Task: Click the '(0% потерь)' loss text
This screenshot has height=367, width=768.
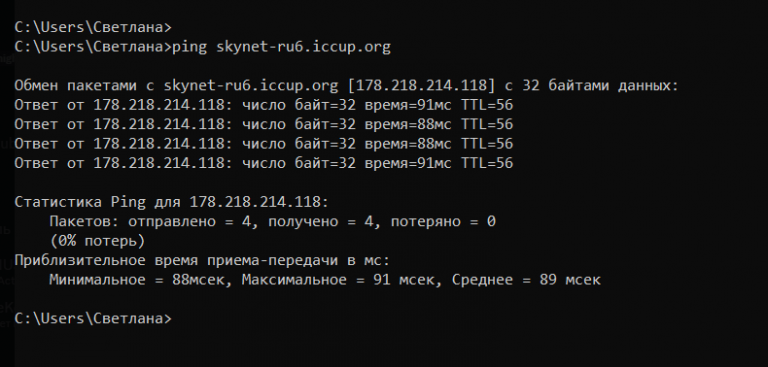Action: (x=97, y=241)
